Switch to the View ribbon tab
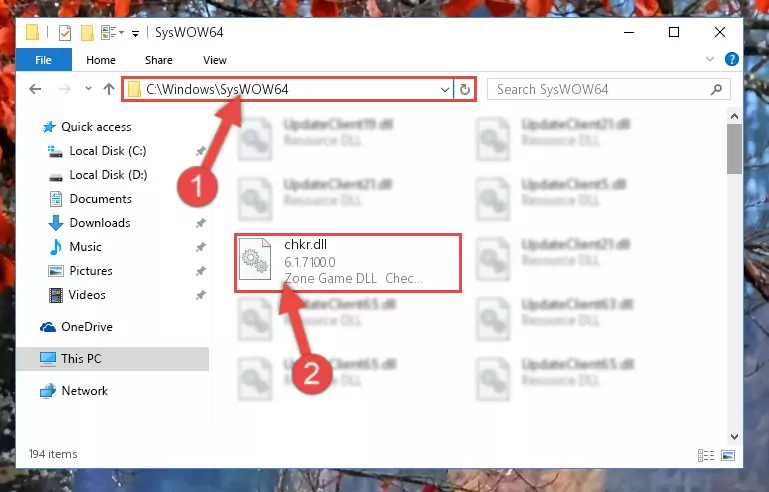 pos(215,60)
